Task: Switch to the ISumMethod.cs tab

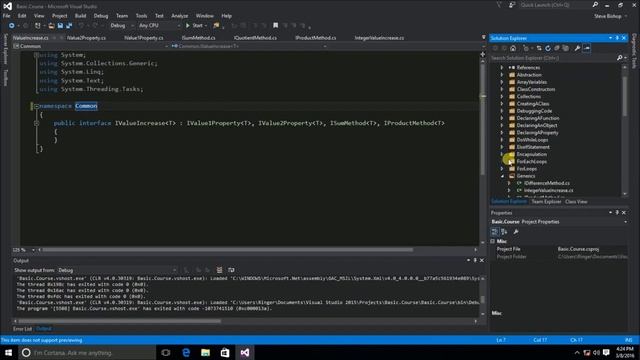Action: pyautogui.click(x=199, y=38)
